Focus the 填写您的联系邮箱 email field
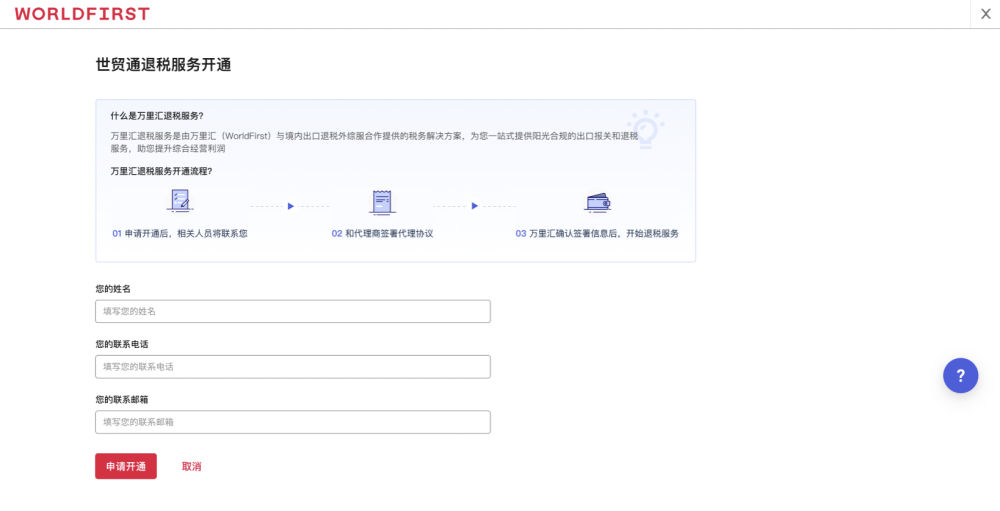The width and height of the screenshot is (1000, 511). pyautogui.click(x=292, y=422)
